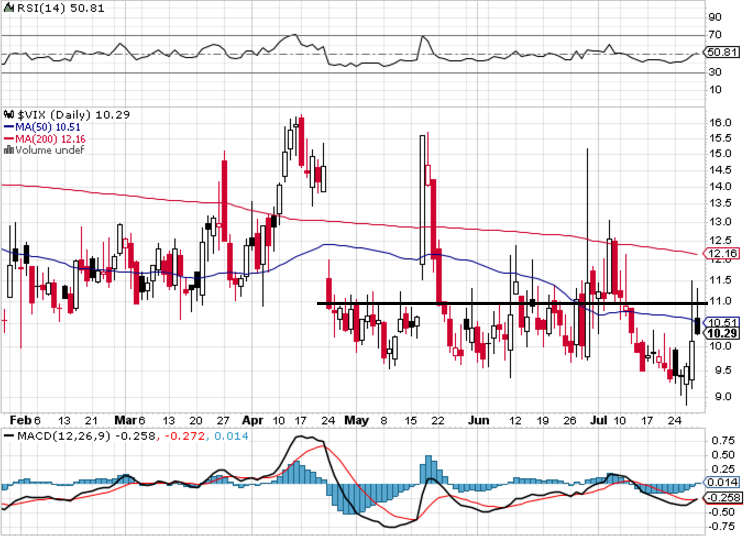Click the blue MA(50) legend line marker
This screenshot has height=536, width=748.
(6, 127)
